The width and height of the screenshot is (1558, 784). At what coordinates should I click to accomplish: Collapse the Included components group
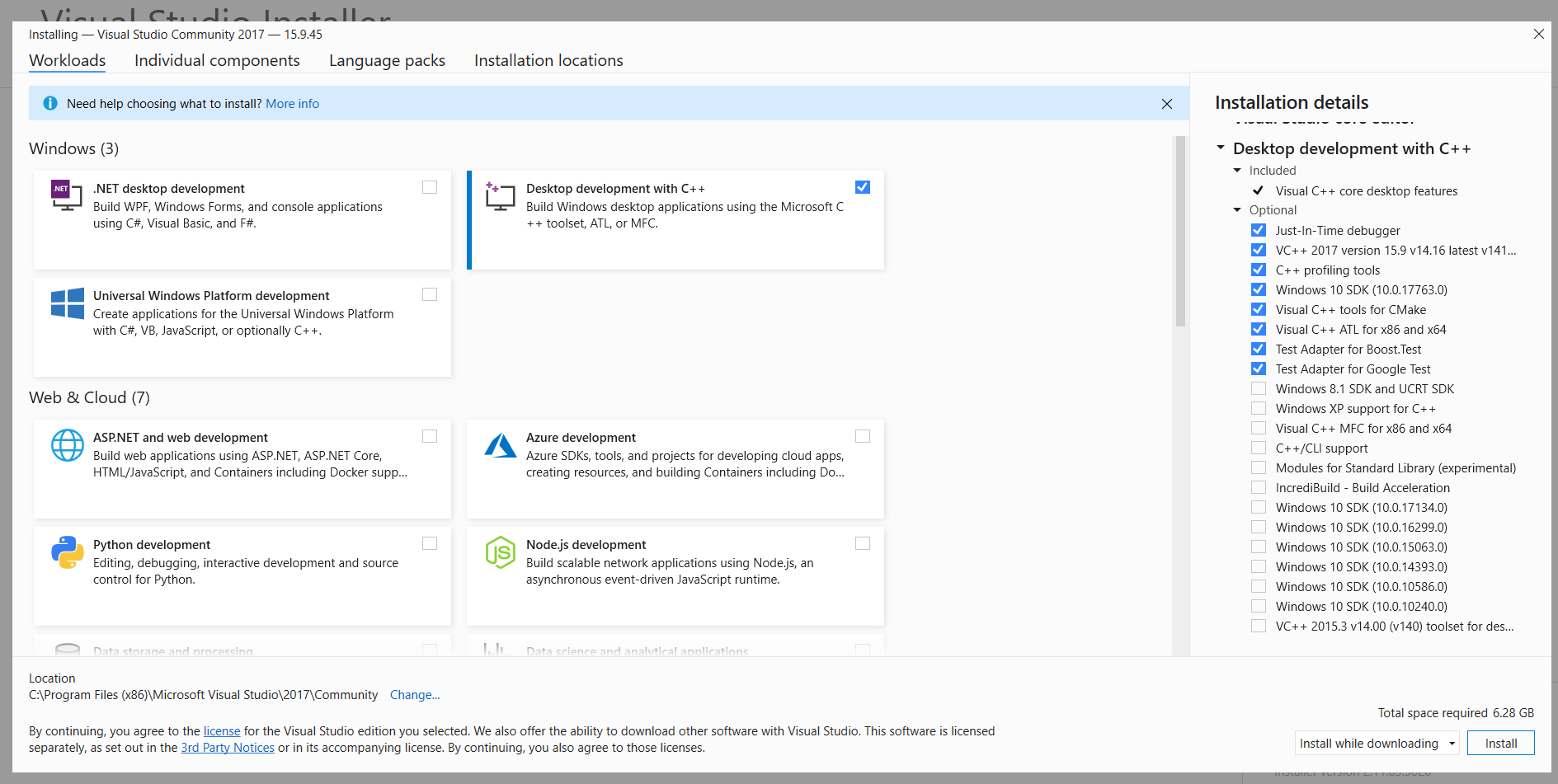point(1237,170)
